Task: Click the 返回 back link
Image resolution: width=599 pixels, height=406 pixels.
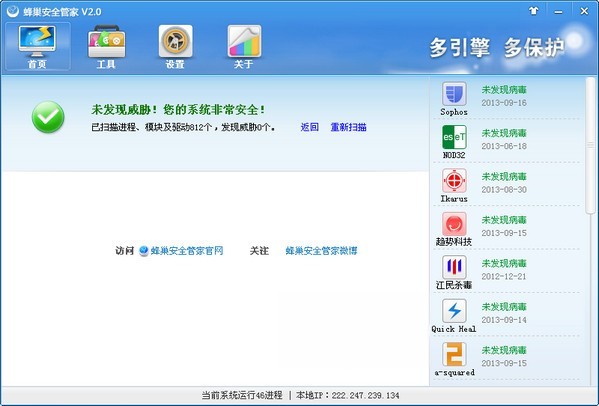Action: click(309, 127)
